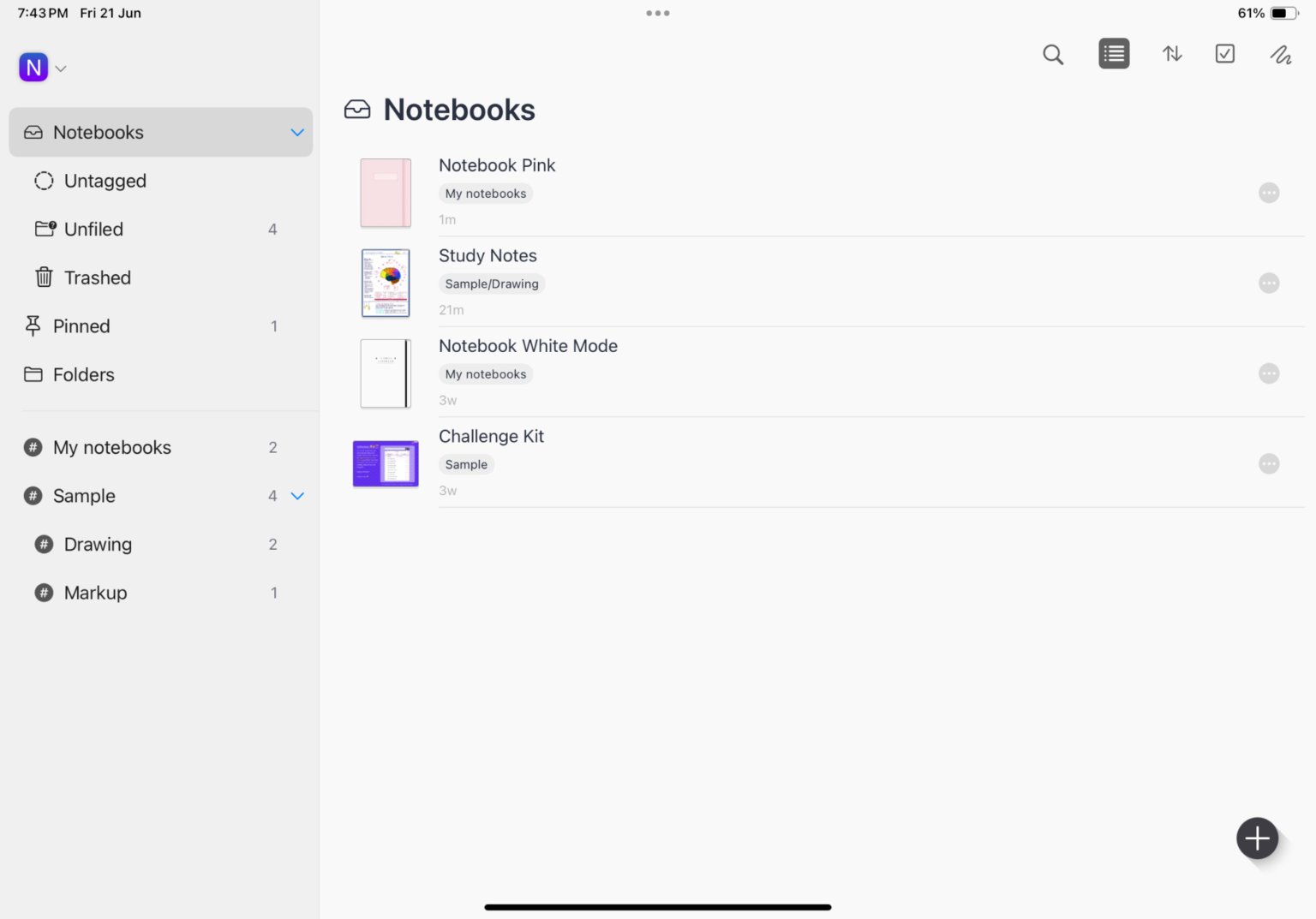Open the Trashed section
Viewport: 1316px width, 919px height.
click(x=97, y=277)
